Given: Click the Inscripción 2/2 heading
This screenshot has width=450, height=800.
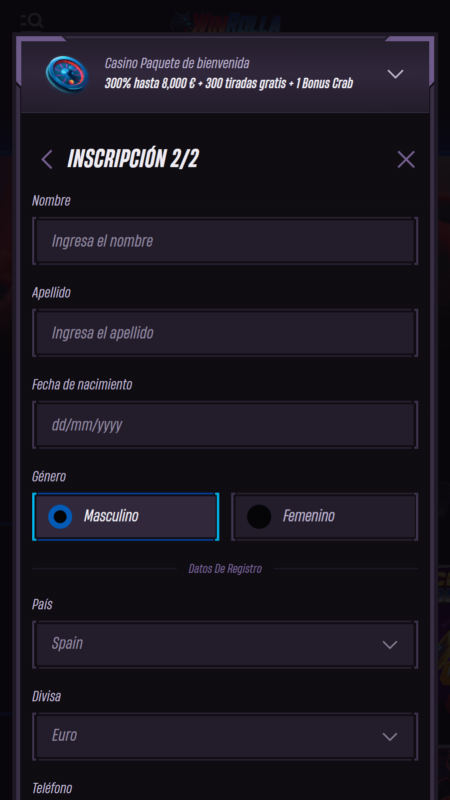Looking at the screenshot, I should [133, 160].
